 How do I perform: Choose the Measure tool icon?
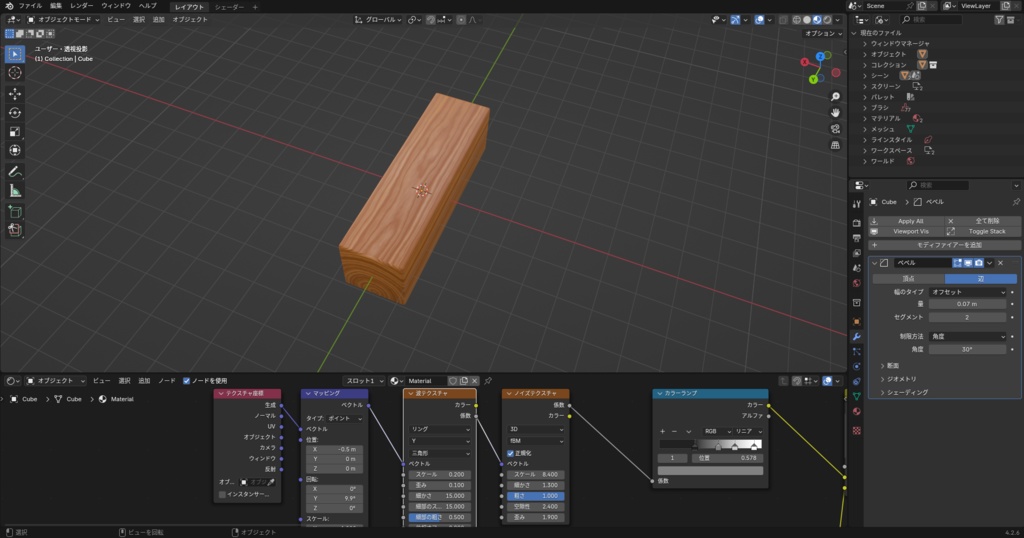15,190
